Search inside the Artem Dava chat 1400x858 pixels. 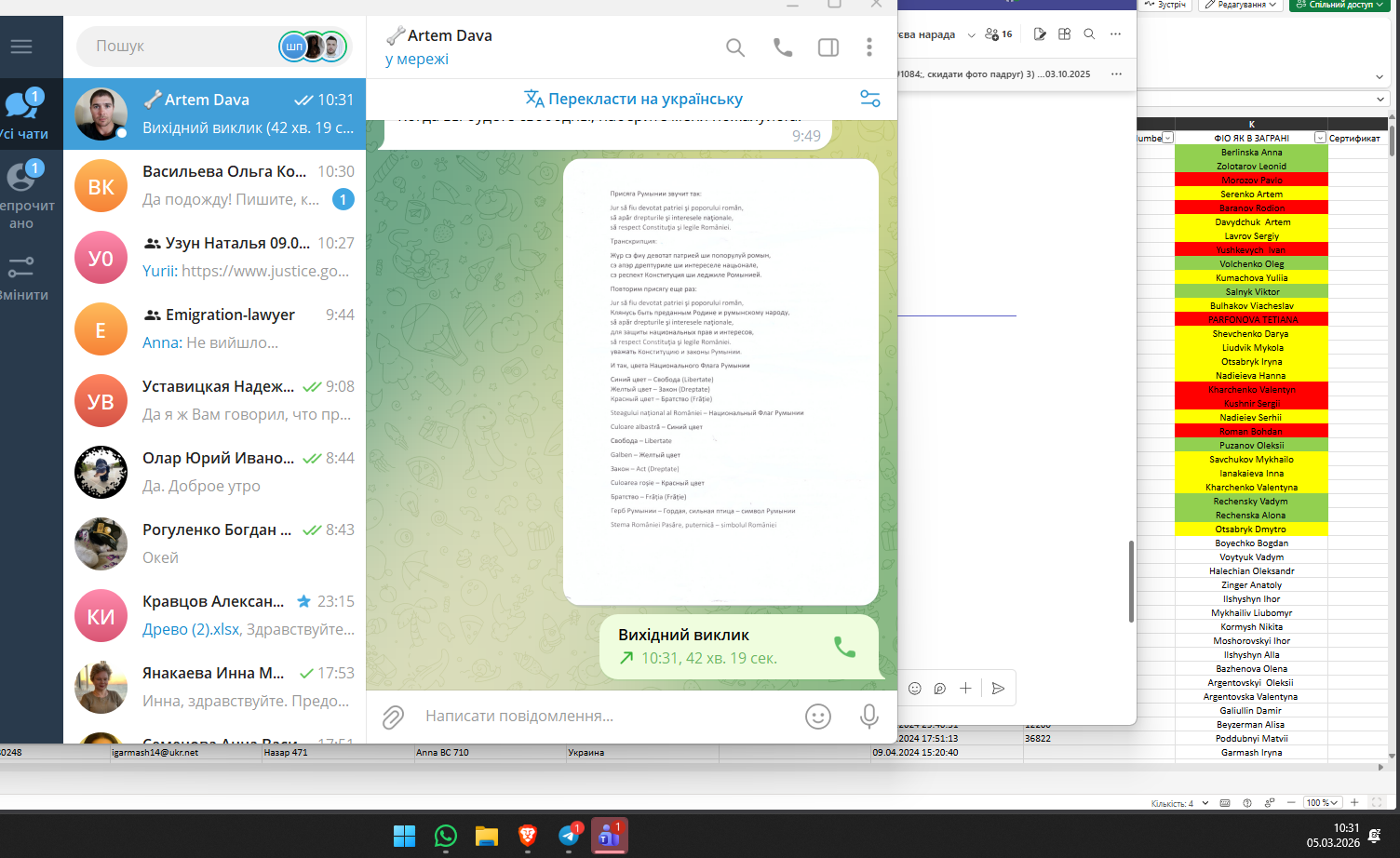point(735,47)
